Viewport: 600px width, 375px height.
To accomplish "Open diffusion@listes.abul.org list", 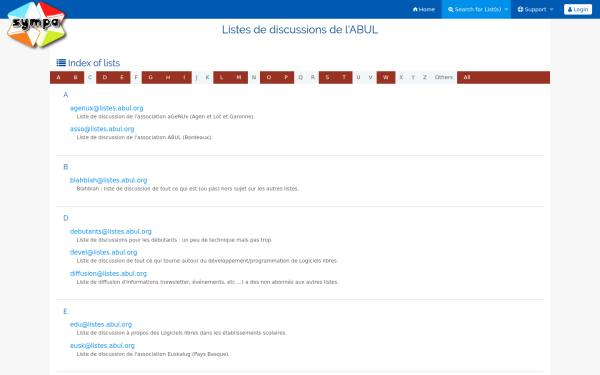I will [108, 274].
